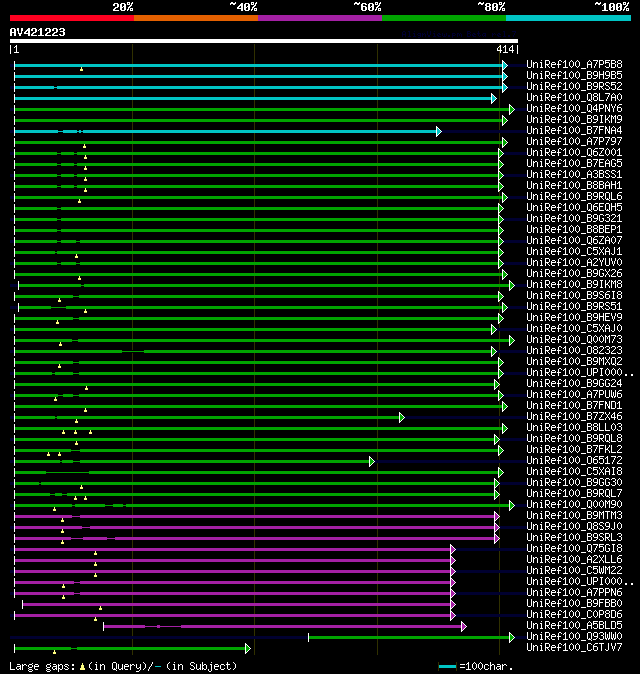The height and width of the screenshot is (674, 640).
Task: Click the orange ~40% legend segment
Action: click(196, 18)
